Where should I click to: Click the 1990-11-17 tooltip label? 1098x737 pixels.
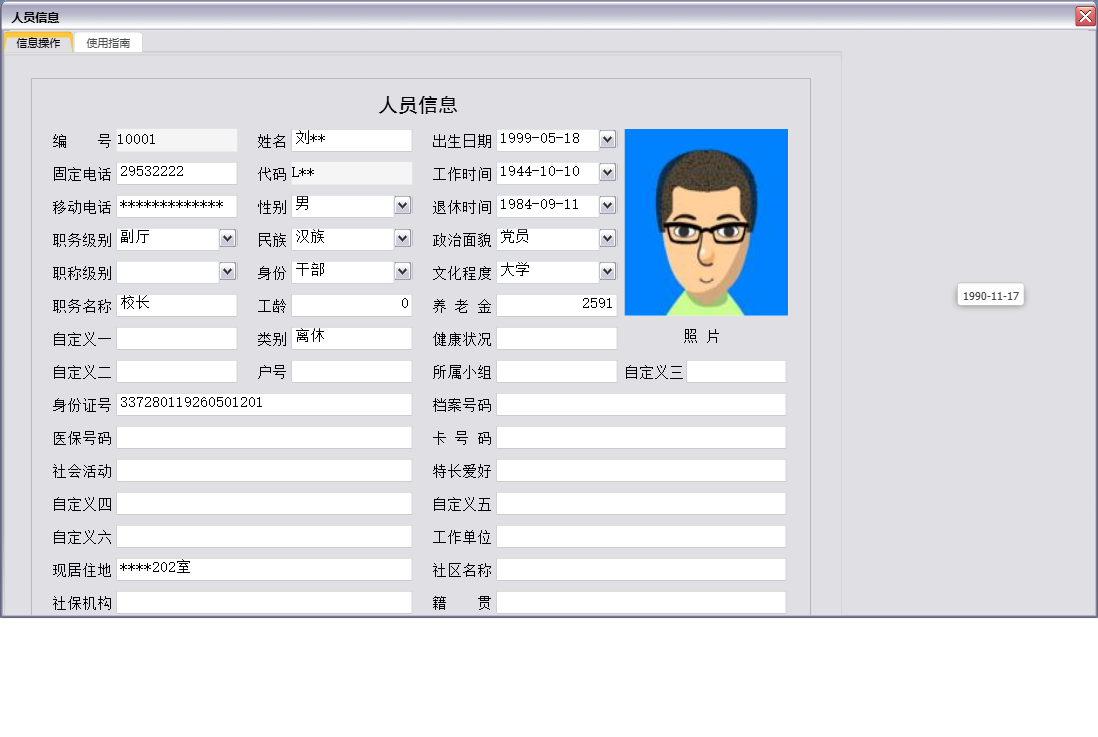point(990,294)
